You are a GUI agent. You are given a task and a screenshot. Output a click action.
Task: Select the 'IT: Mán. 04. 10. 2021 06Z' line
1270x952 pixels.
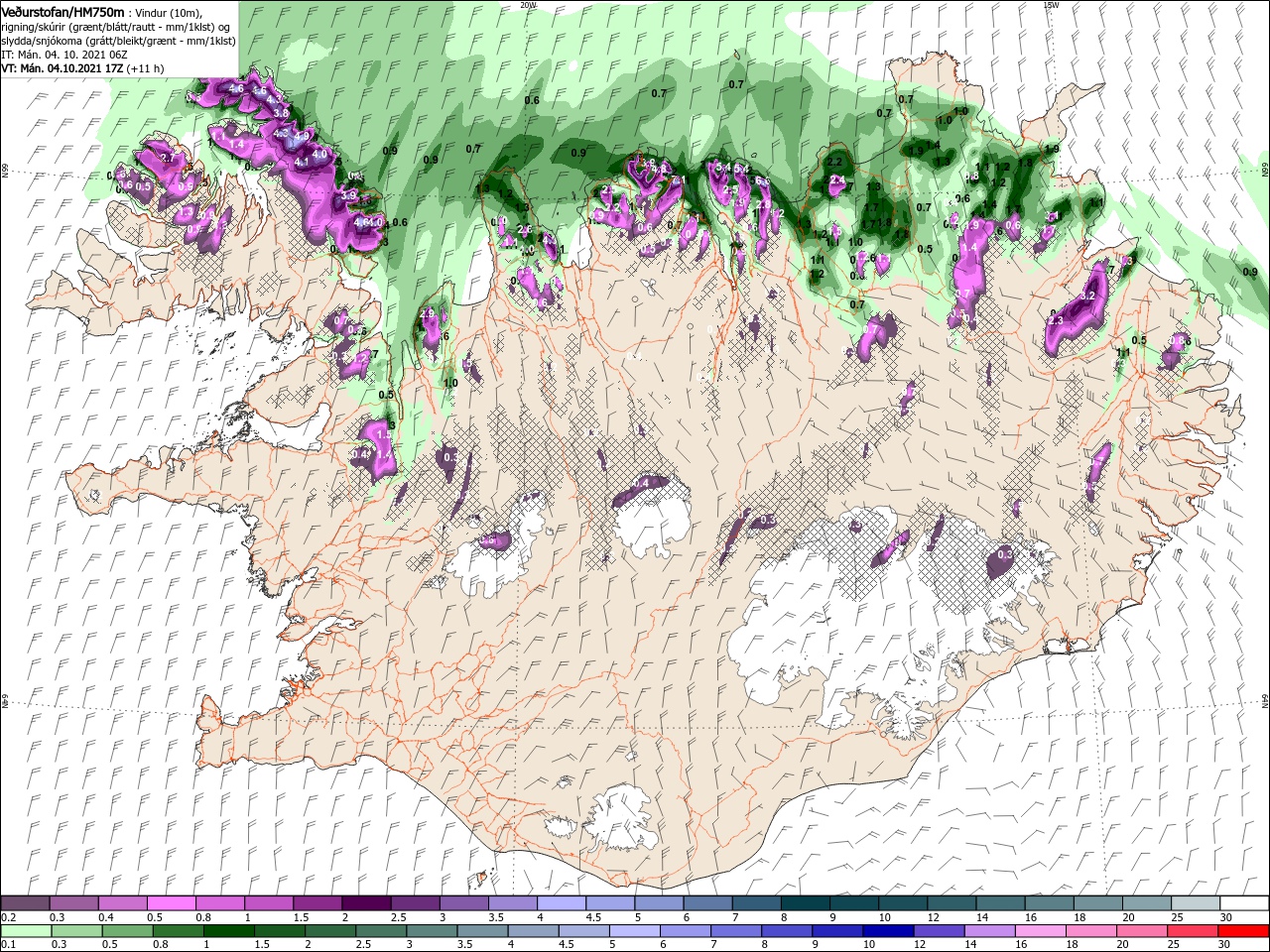(63, 55)
